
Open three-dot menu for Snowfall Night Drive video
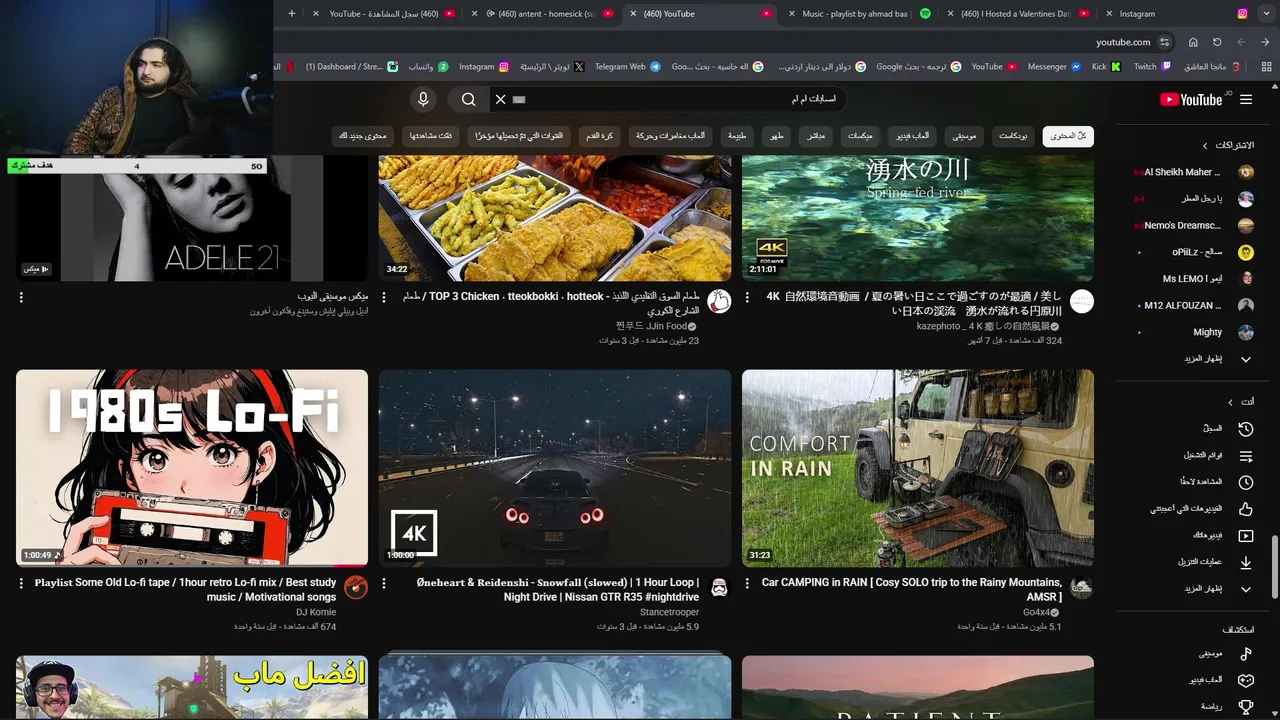pyautogui.click(x=384, y=583)
